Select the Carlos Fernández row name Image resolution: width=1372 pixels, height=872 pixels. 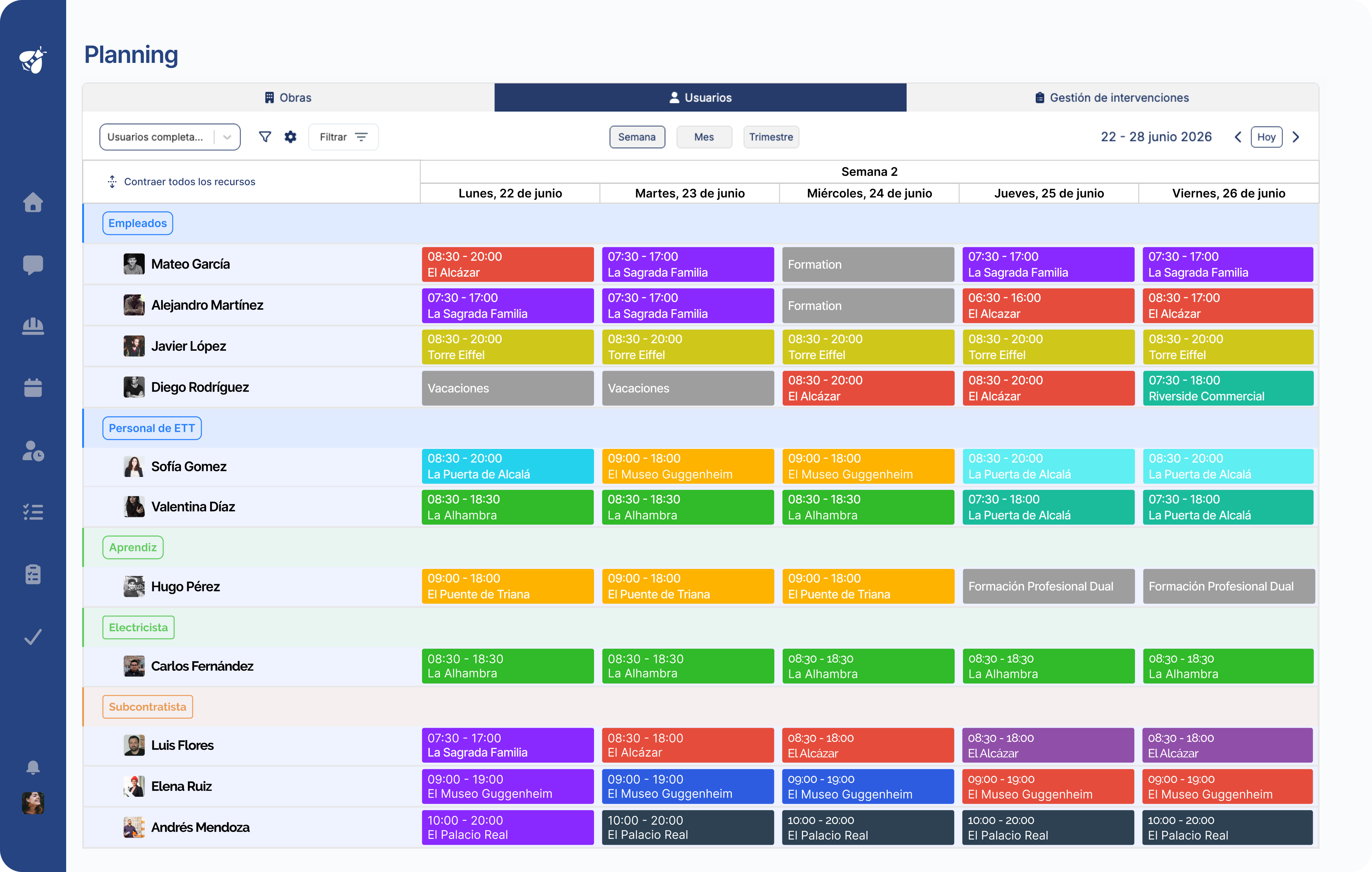tap(202, 666)
